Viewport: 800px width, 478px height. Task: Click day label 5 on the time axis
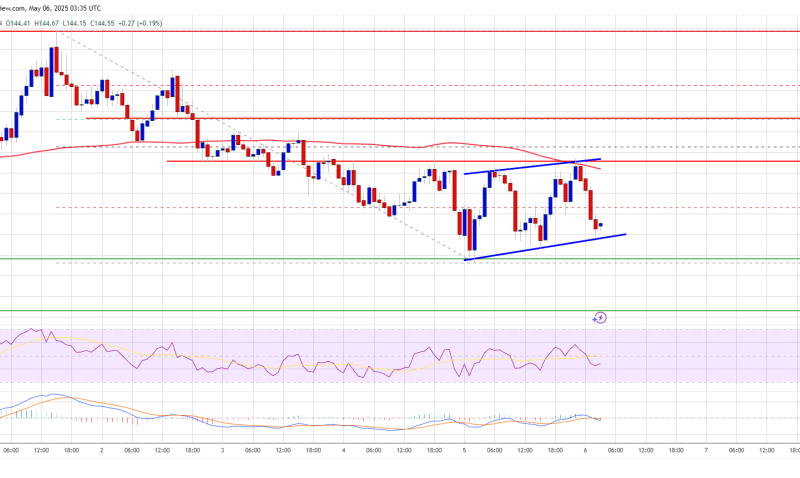pos(464,450)
